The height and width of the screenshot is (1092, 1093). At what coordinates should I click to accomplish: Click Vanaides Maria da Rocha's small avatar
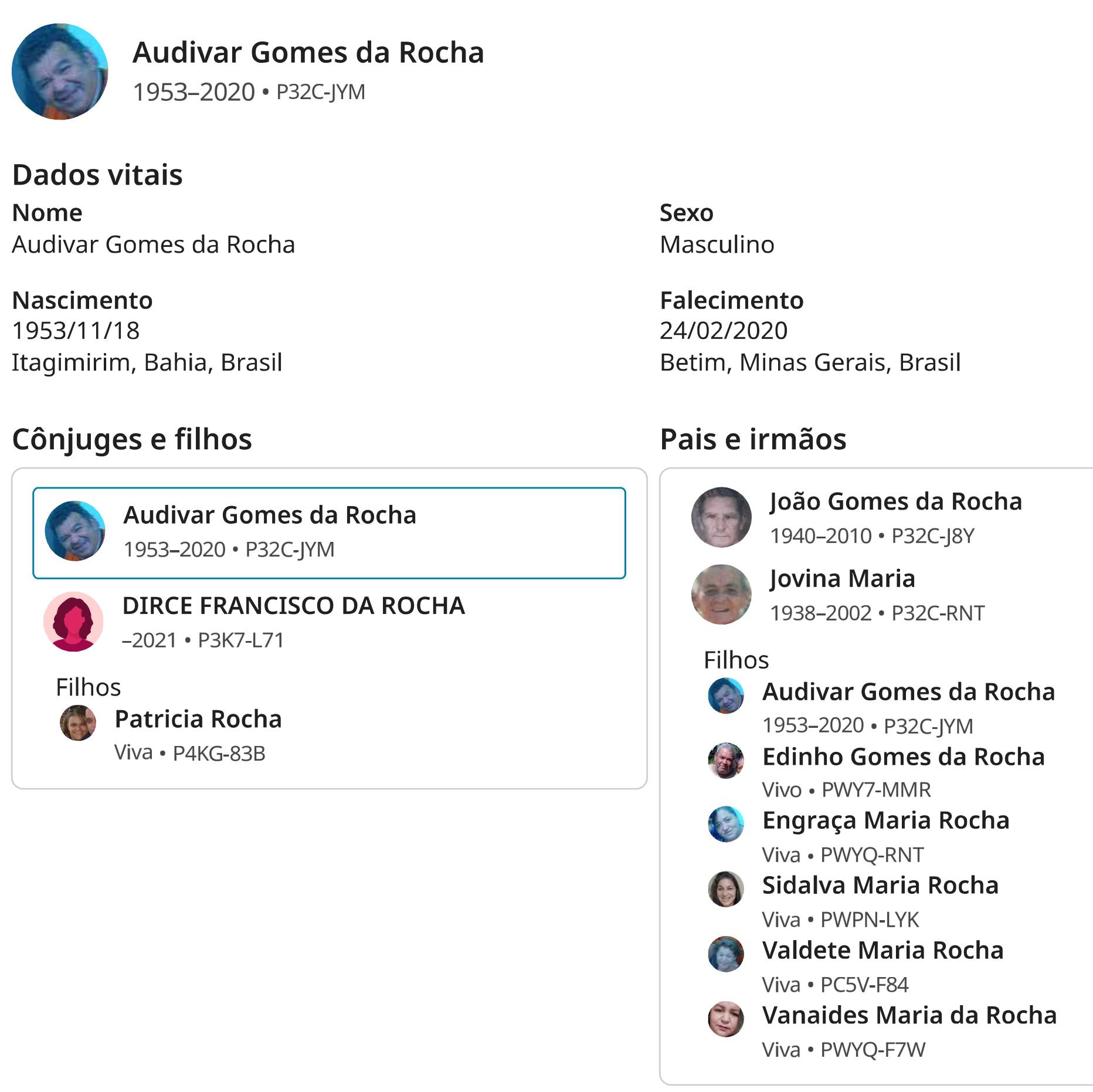(726, 1019)
